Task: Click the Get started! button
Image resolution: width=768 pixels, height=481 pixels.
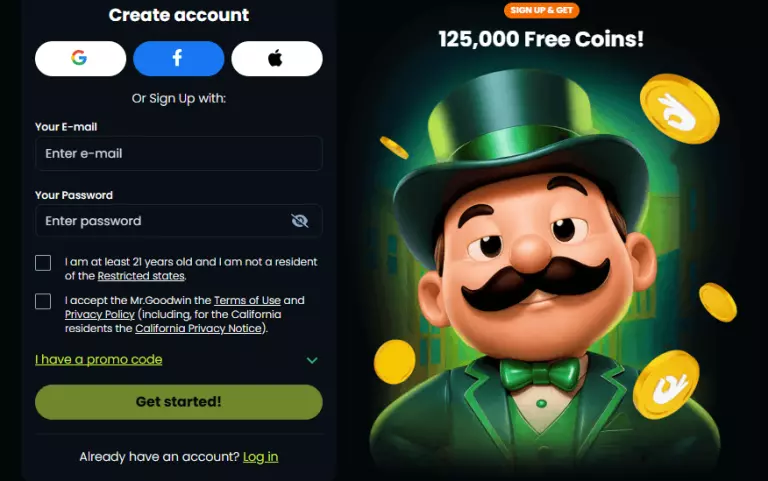Action: [179, 402]
